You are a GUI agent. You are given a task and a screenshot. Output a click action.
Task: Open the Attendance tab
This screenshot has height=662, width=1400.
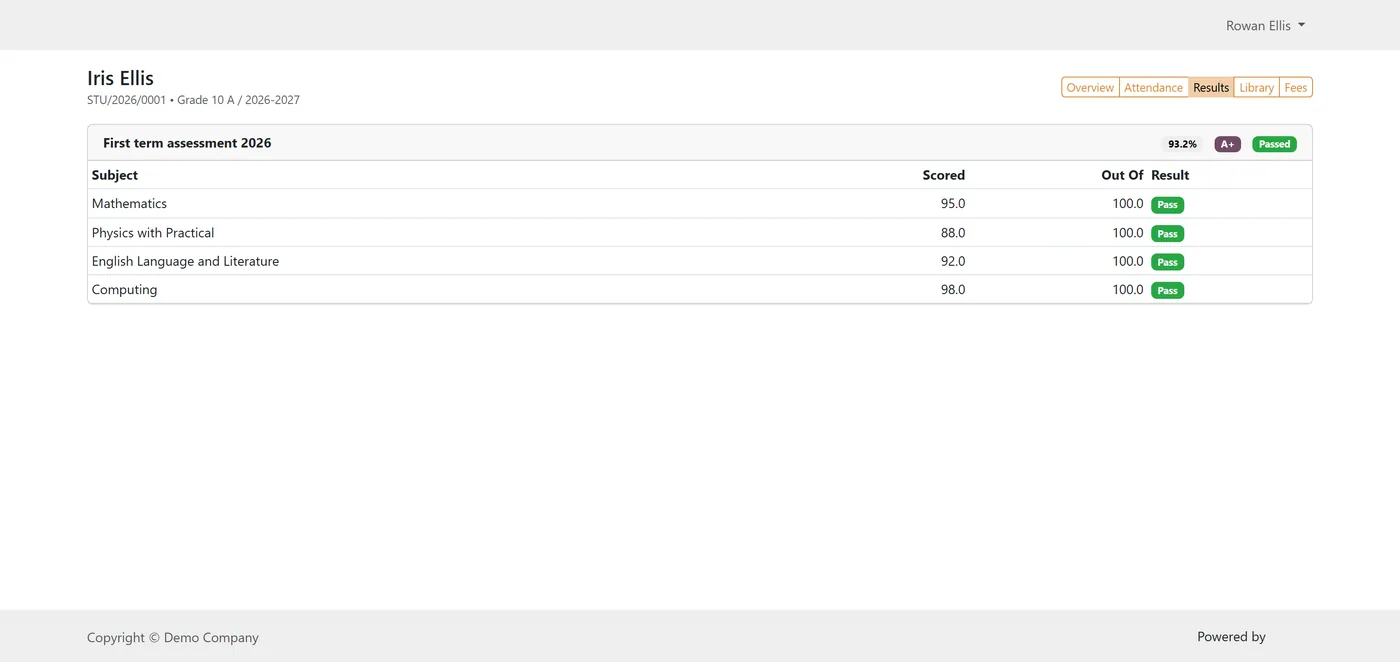pyautogui.click(x=1153, y=88)
